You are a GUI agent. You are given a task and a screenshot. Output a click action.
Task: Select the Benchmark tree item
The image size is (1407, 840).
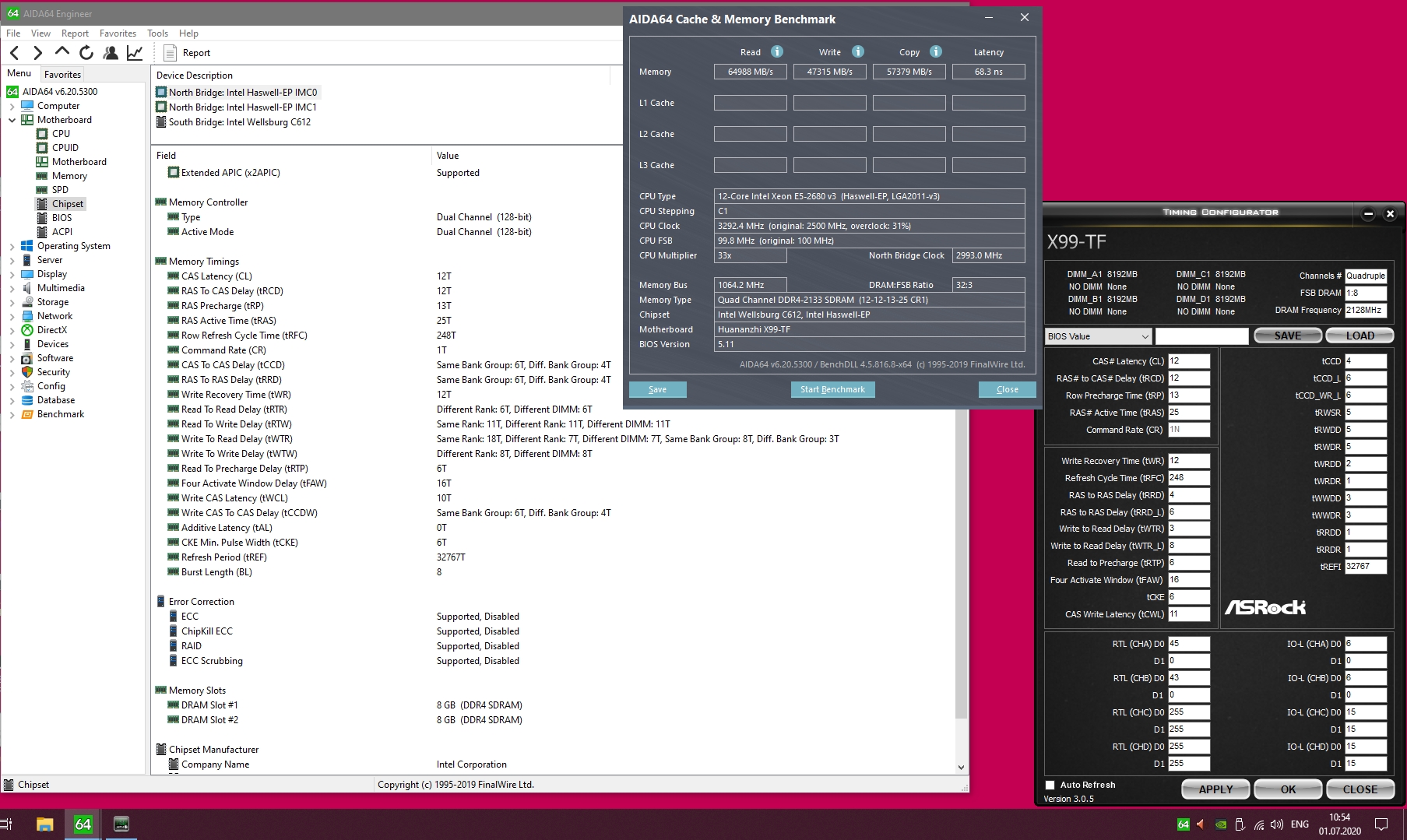[60, 414]
